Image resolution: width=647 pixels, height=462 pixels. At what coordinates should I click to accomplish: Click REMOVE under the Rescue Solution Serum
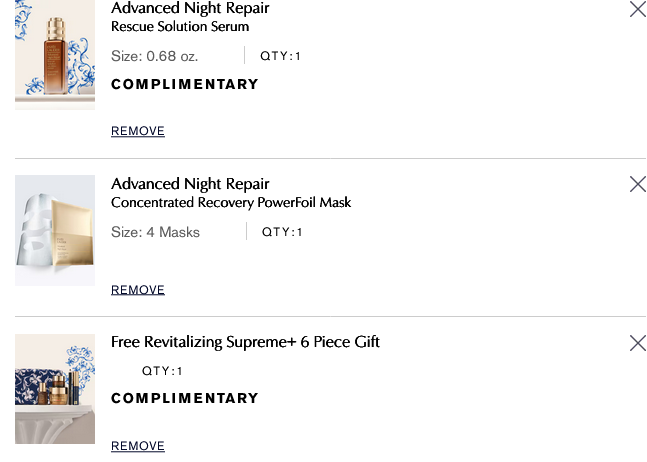click(x=138, y=131)
